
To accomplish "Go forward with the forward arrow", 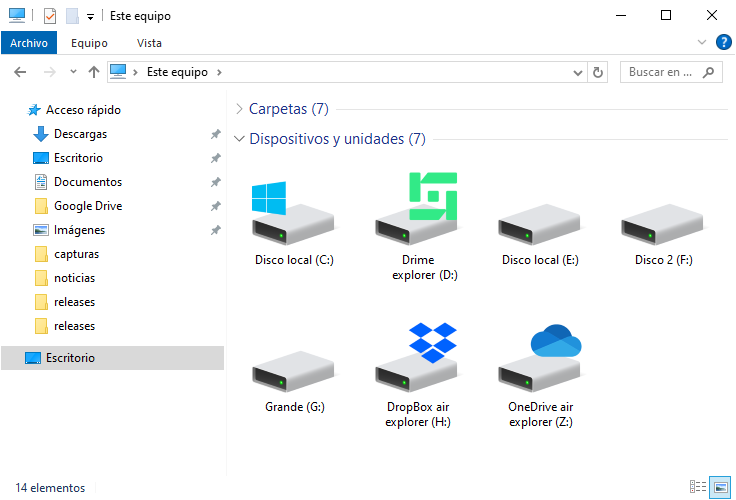I will pos(50,72).
